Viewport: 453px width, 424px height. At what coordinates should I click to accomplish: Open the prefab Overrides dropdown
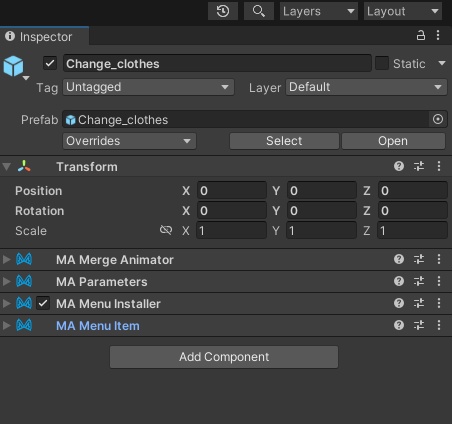click(x=129, y=141)
